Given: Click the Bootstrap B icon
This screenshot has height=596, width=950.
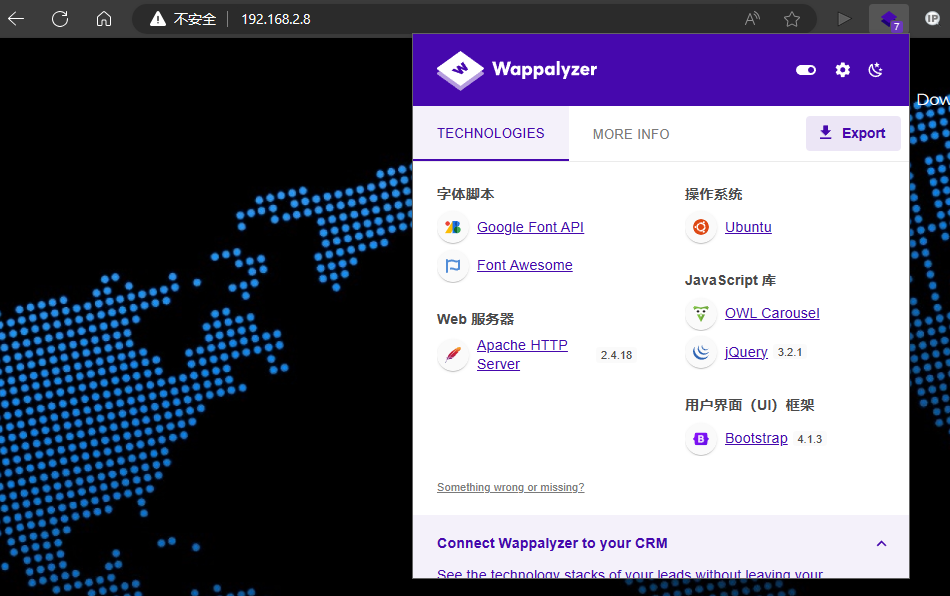Looking at the screenshot, I should [x=701, y=439].
